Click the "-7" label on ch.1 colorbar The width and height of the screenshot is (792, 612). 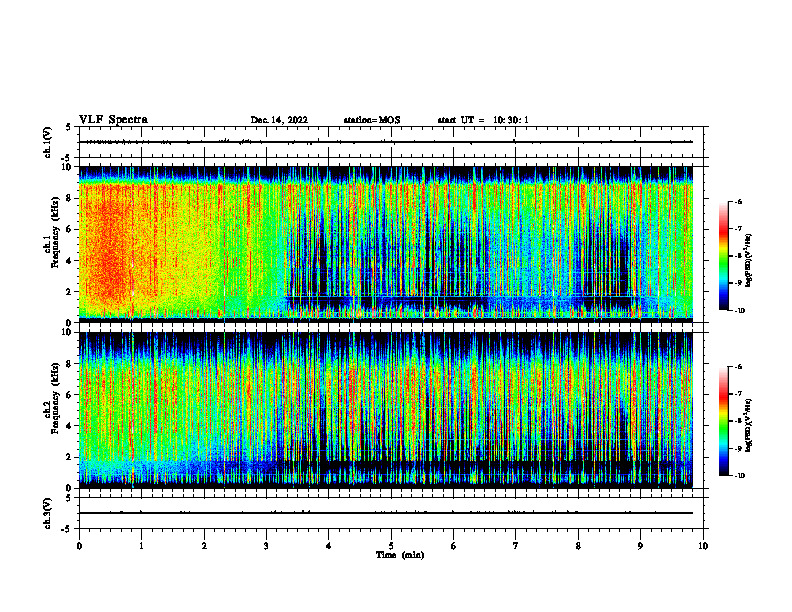[x=738, y=229]
